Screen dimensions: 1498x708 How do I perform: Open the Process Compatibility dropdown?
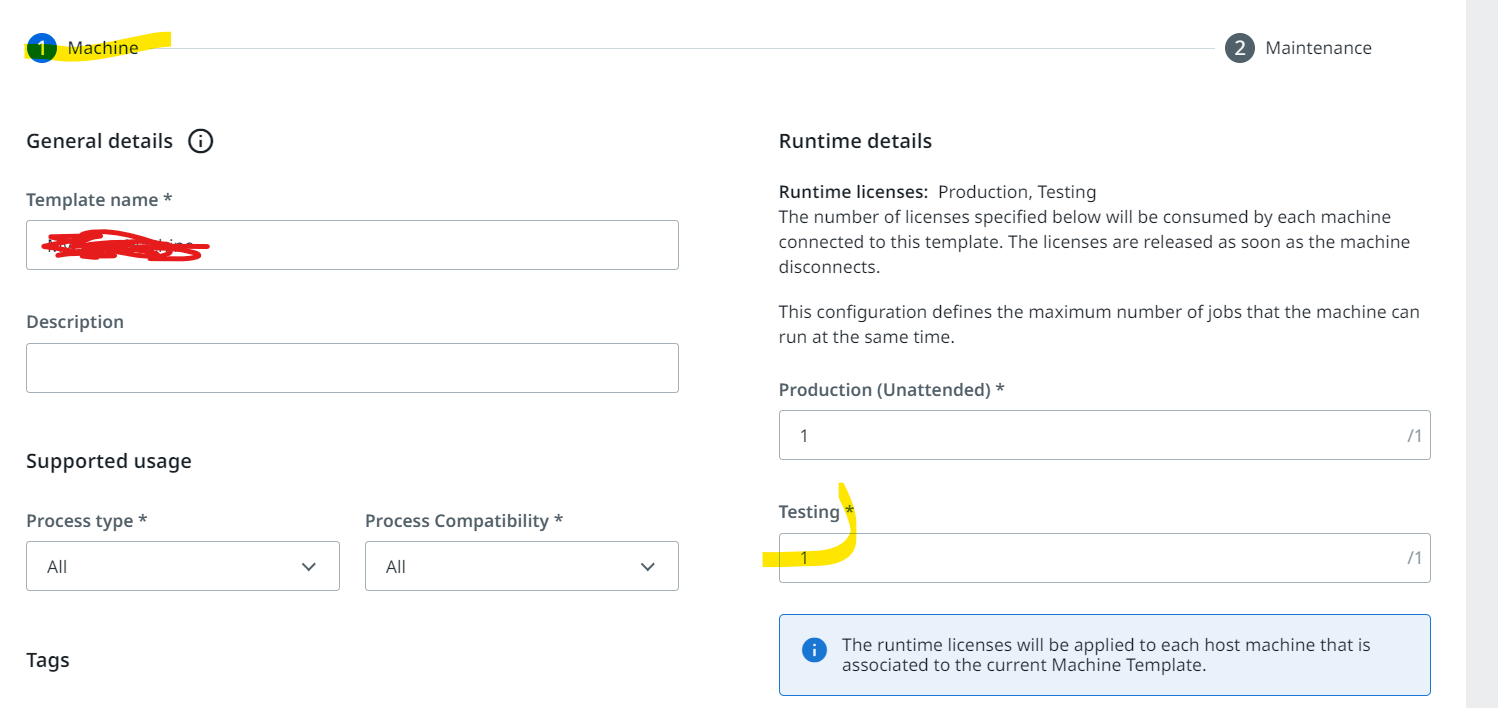coord(522,566)
